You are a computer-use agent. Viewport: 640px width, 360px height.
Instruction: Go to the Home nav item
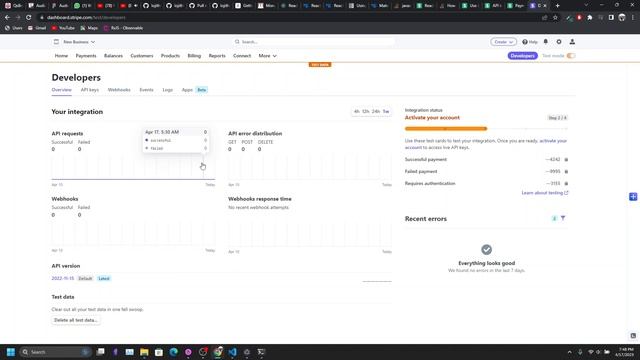(x=61, y=56)
